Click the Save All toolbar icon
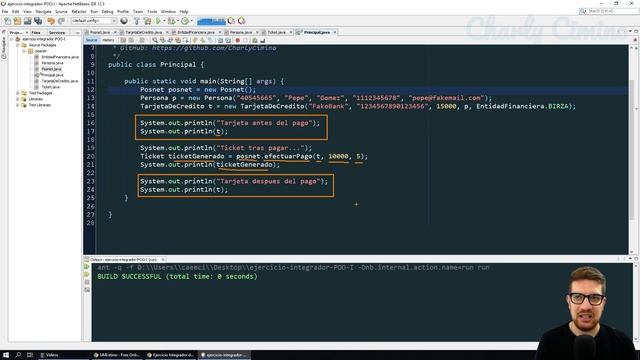 coord(38,21)
